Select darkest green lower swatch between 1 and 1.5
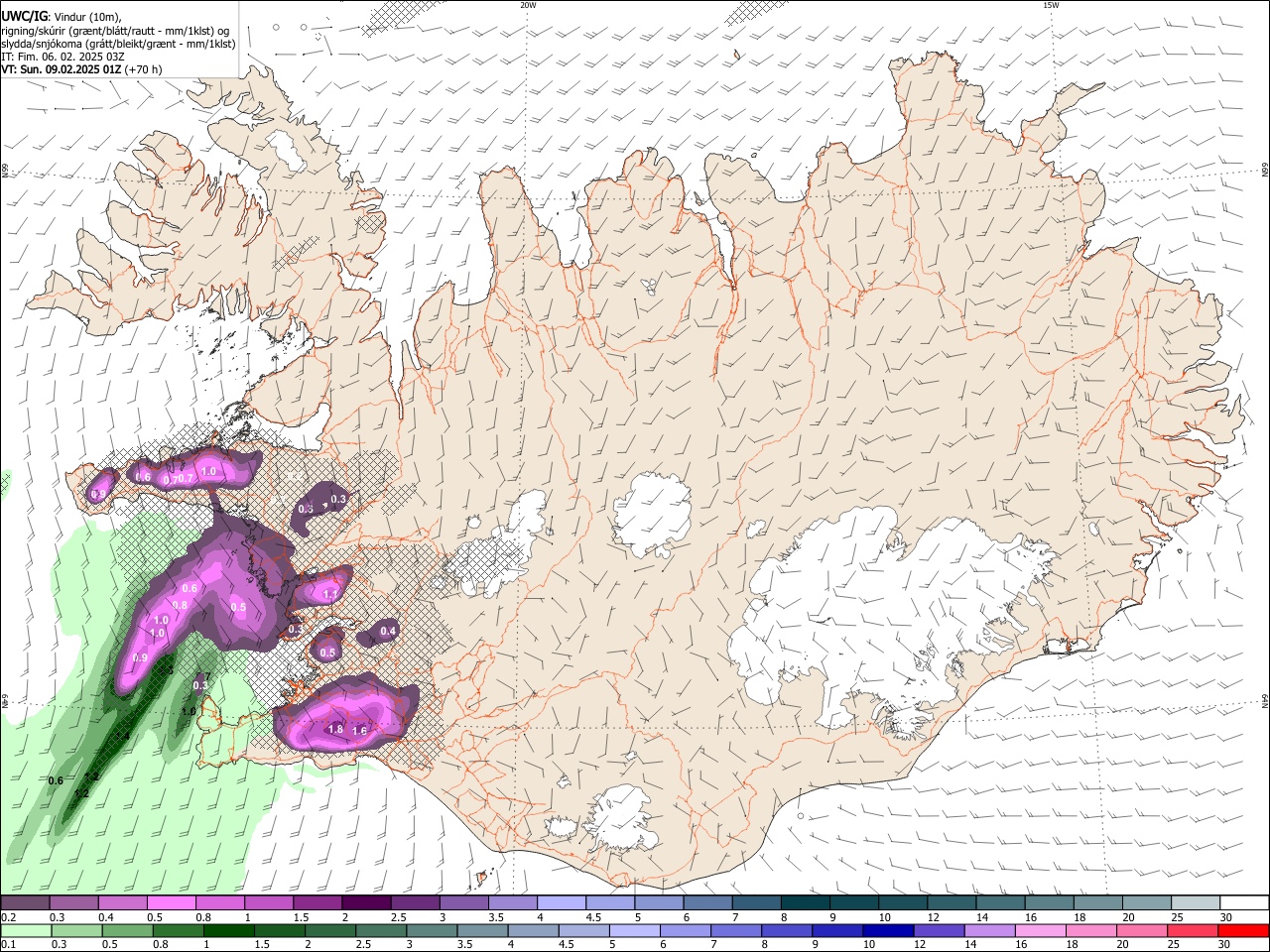This screenshot has width=1270, height=952. pyautogui.click(x=228, y=931)
